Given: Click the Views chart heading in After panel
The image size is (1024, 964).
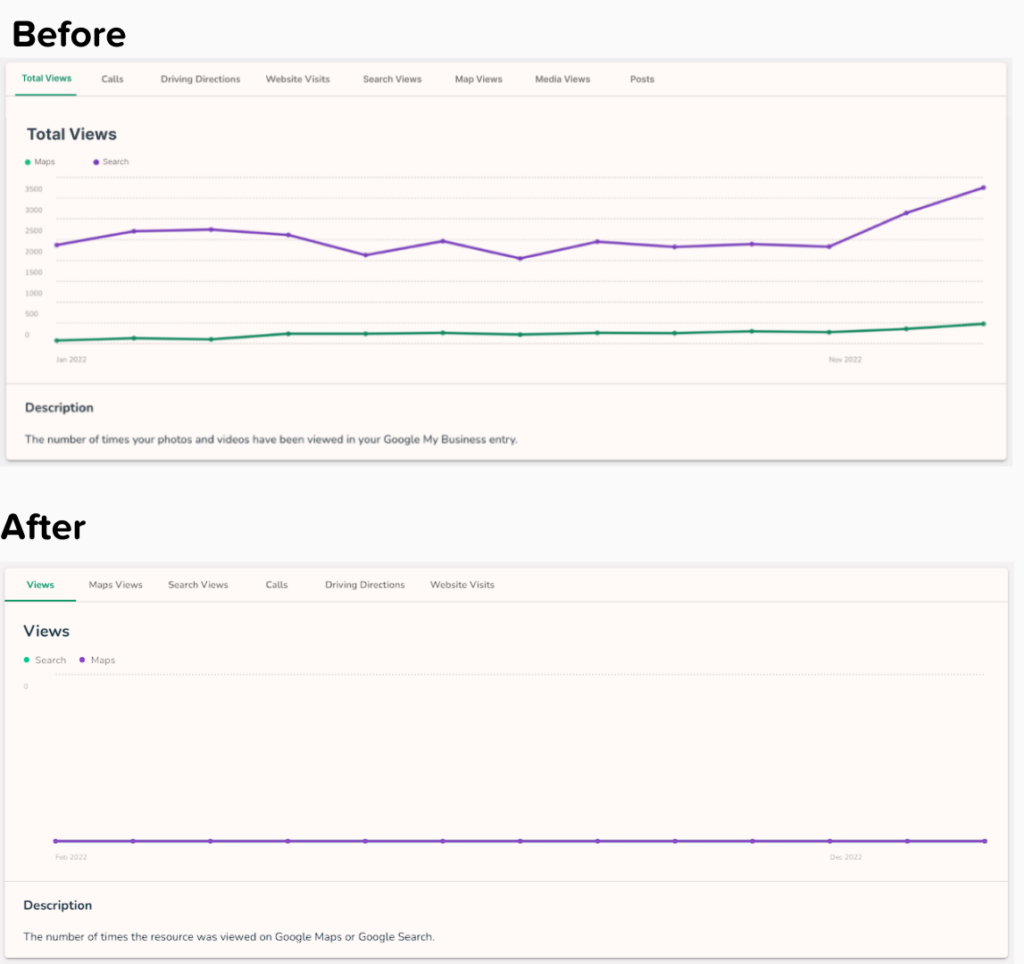Looking at the screenshot, I should pos(46,631).
